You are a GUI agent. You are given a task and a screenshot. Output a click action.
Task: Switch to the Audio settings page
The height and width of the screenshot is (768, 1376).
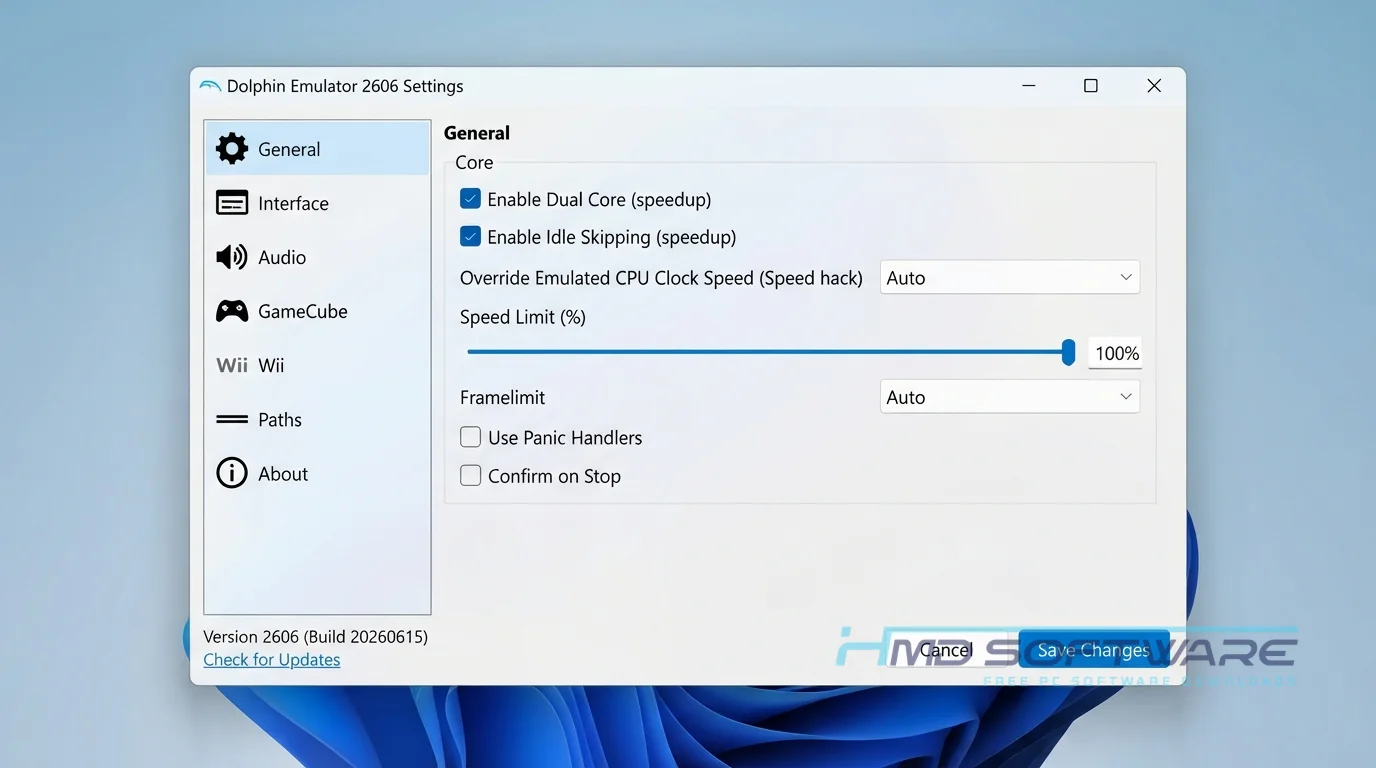point(317,257)
